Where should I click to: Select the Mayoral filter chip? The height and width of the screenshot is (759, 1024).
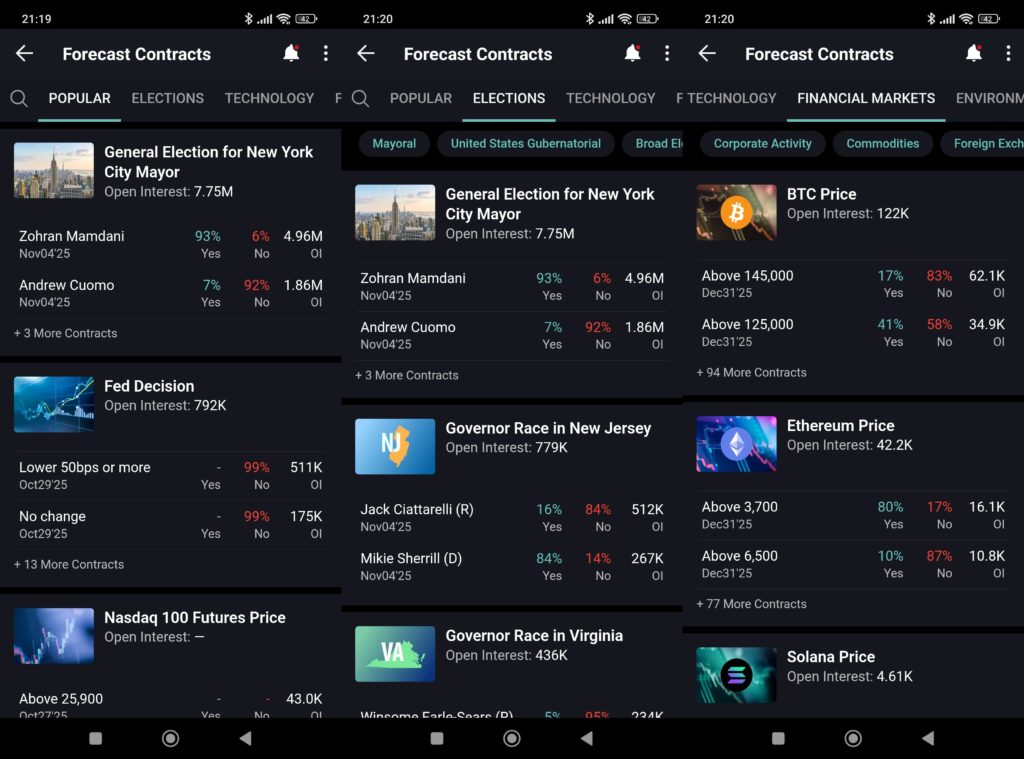click(394, 144)
